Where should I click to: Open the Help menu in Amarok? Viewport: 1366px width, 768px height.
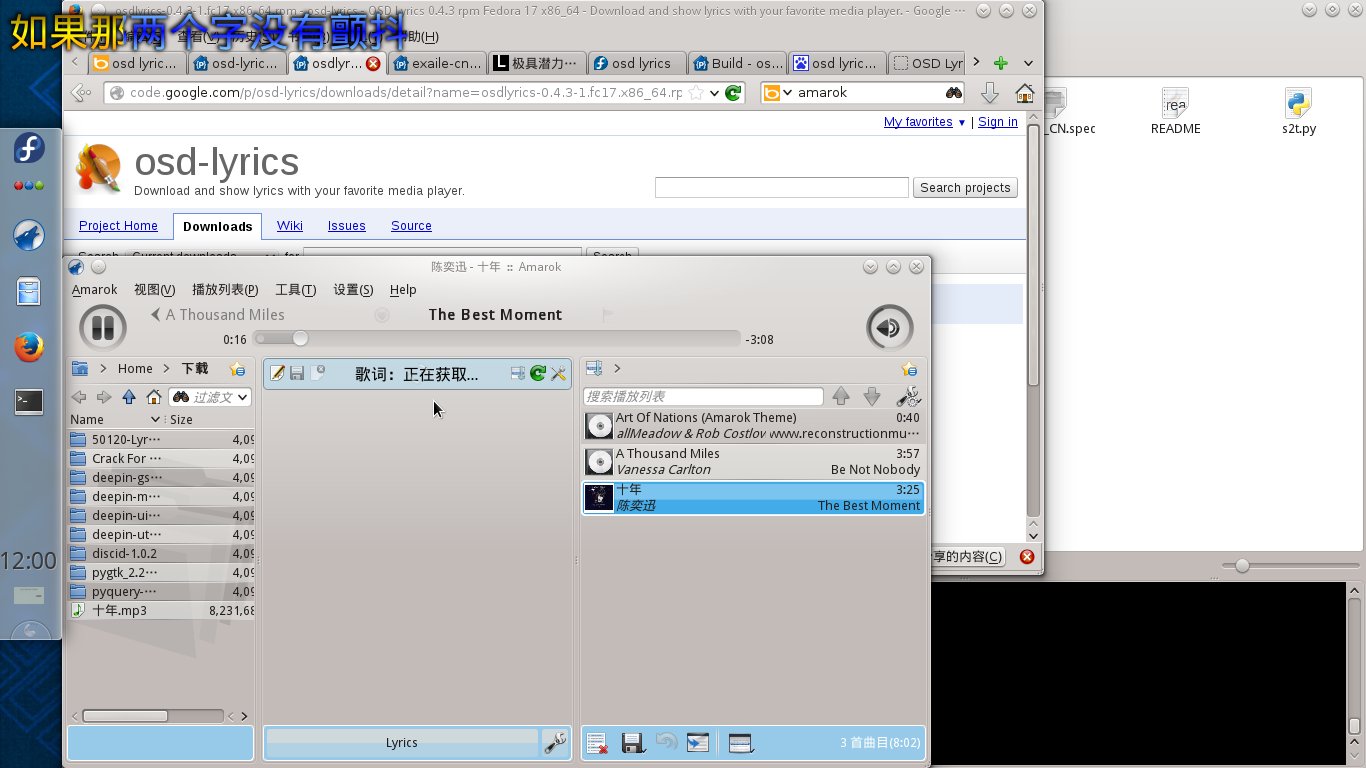[x=403, y=290]
